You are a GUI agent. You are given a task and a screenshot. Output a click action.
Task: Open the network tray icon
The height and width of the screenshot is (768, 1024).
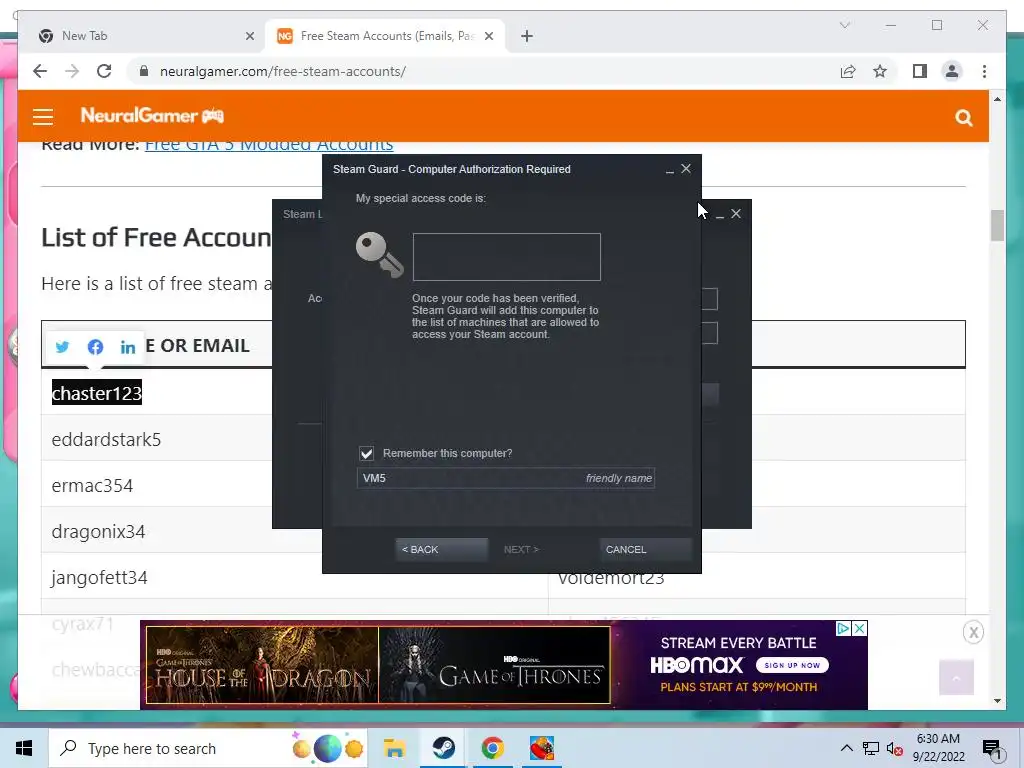pos(871,748)
